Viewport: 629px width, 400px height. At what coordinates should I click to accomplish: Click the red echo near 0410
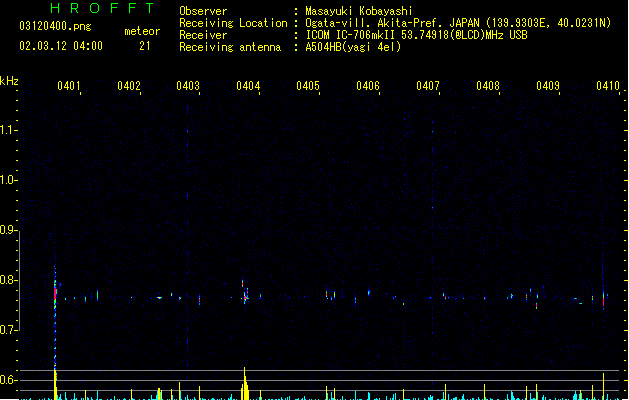coord(603,299)
